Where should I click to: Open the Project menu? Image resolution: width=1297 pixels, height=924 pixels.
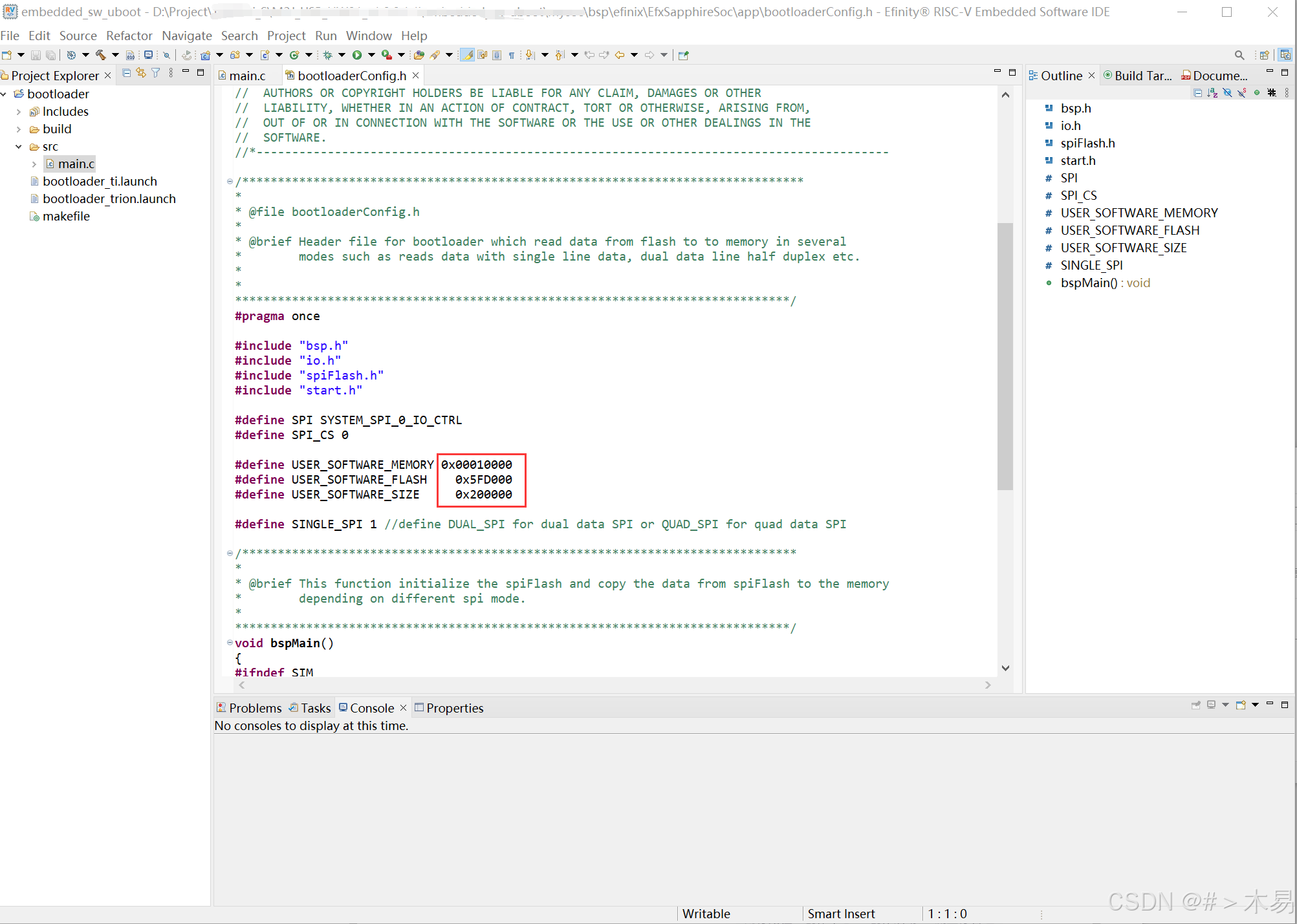[286, 36]
